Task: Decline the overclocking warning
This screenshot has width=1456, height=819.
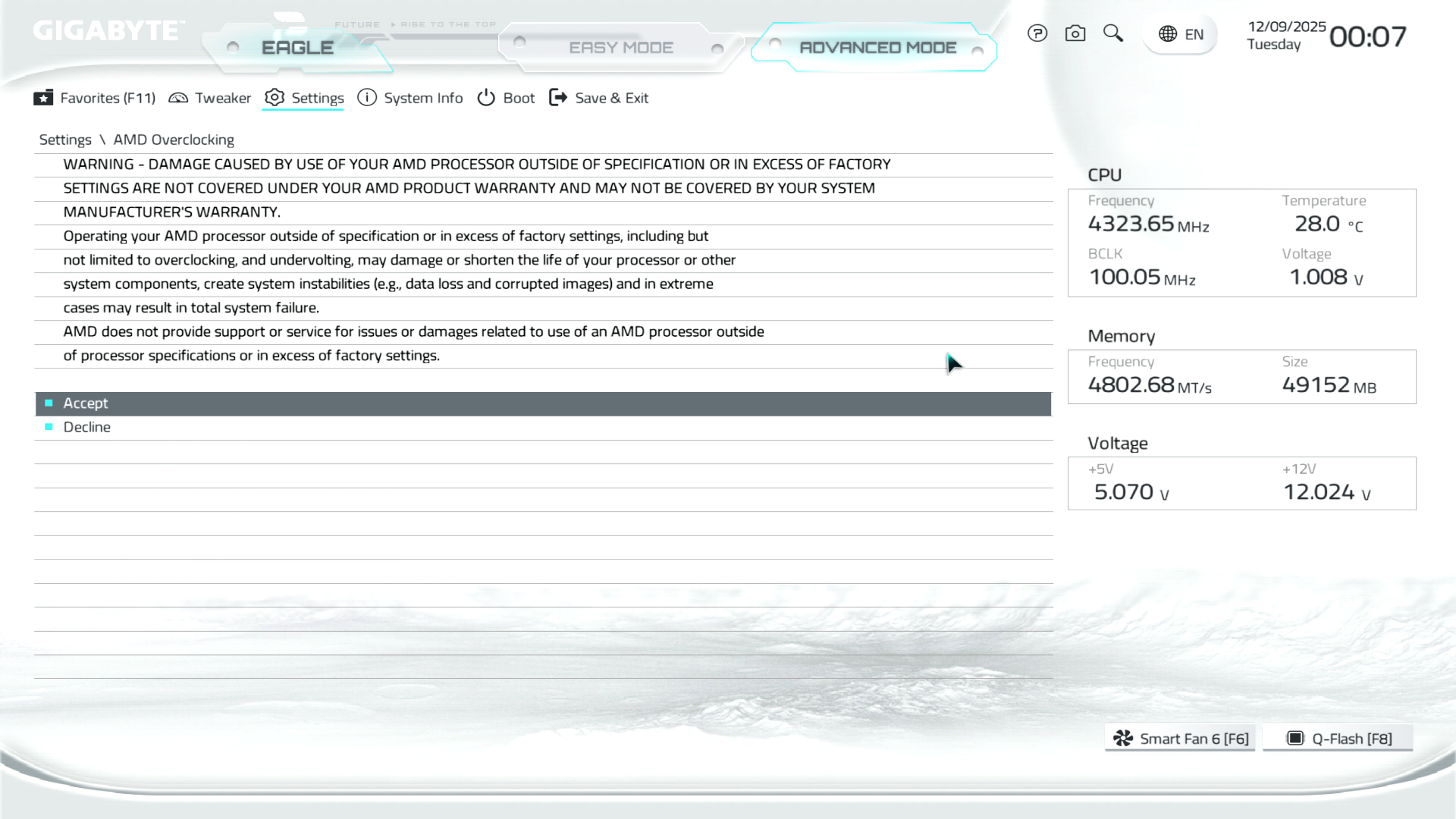Action: tap(87, 427)
